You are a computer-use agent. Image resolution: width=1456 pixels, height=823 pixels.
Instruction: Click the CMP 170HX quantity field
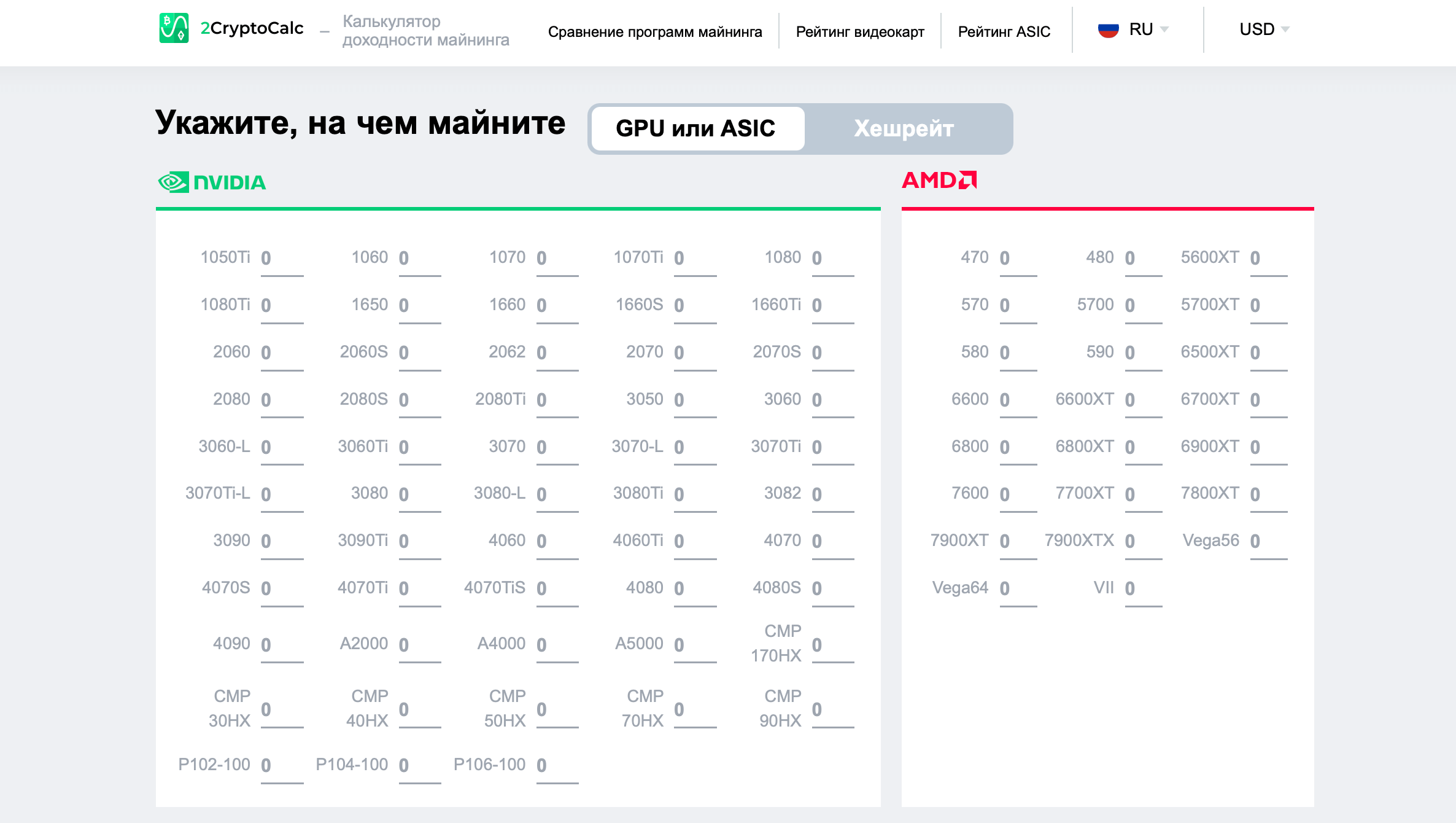[833, 645]
